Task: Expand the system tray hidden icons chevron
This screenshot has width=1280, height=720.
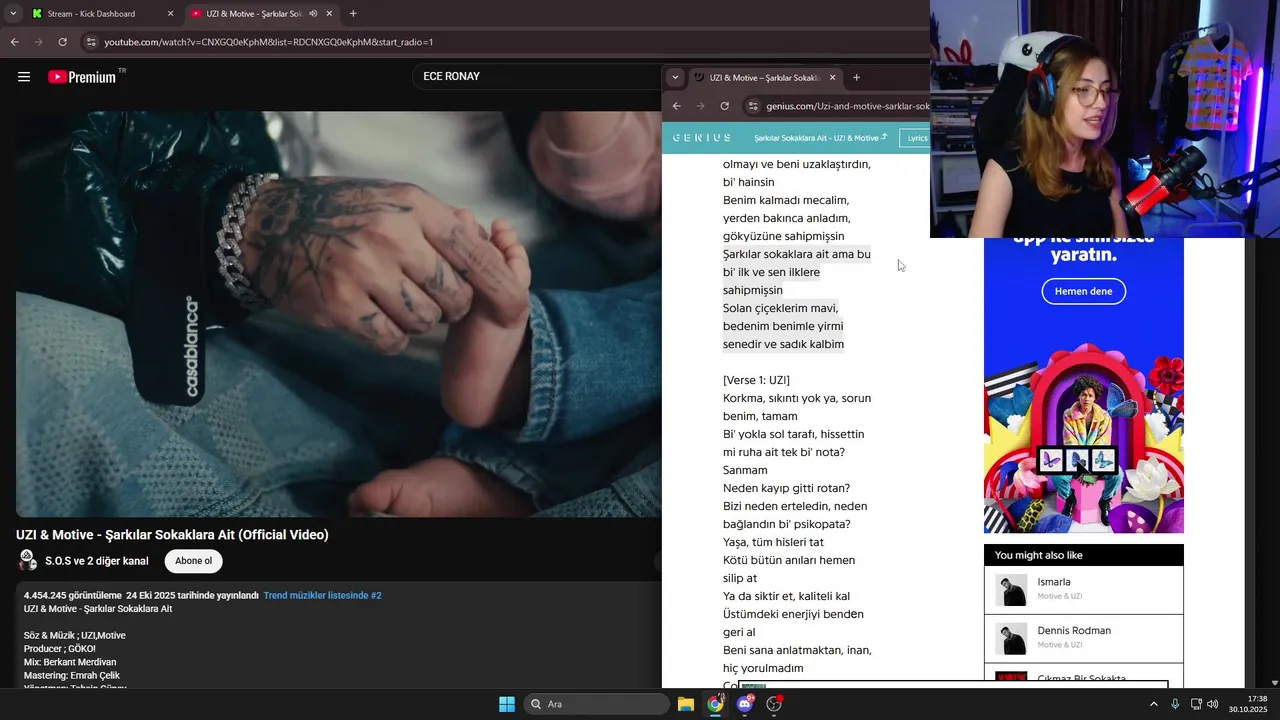Action: [x=1154, y=704]
